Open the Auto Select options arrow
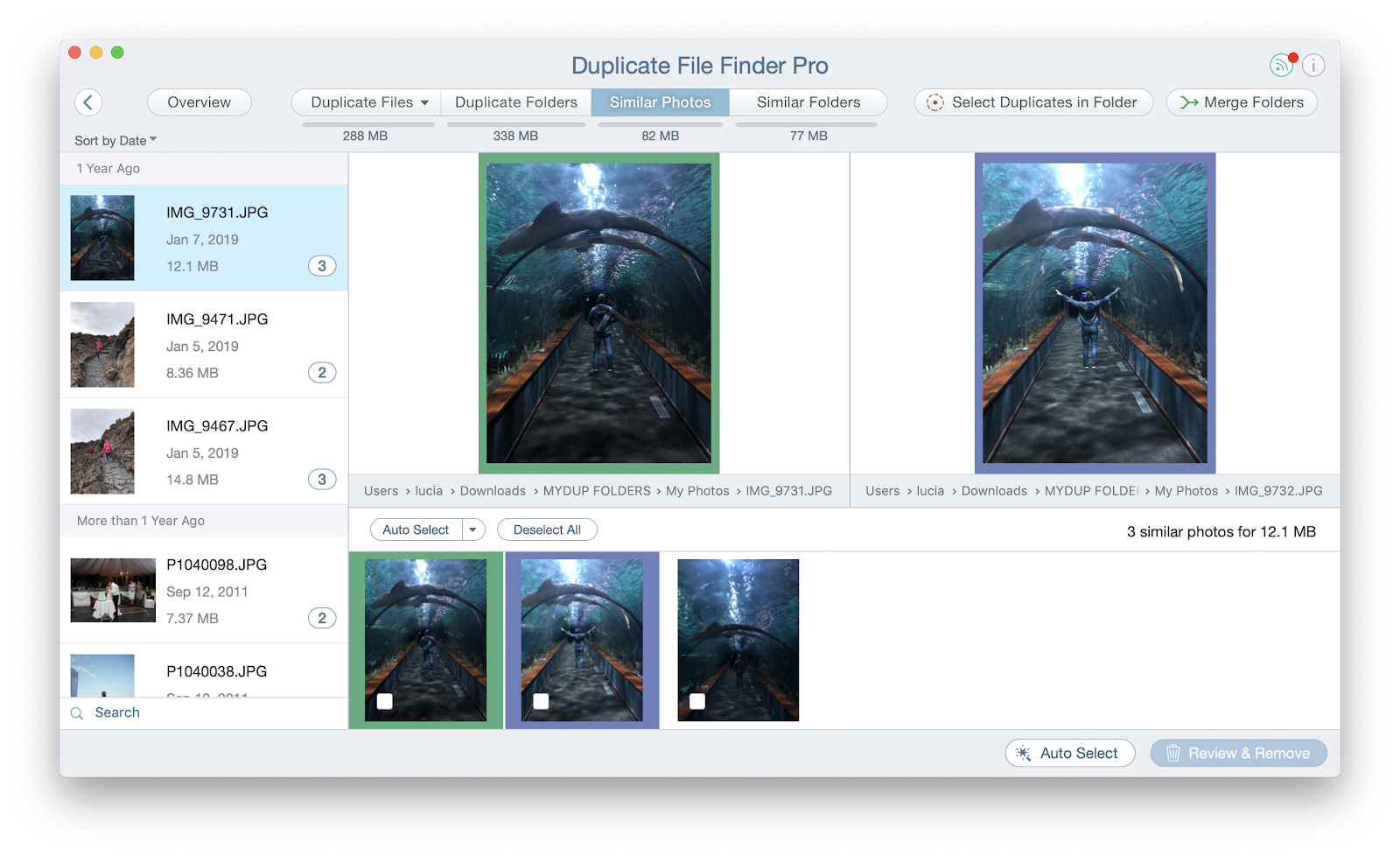This screenshot has width=1400, height=856. point(473,530)
